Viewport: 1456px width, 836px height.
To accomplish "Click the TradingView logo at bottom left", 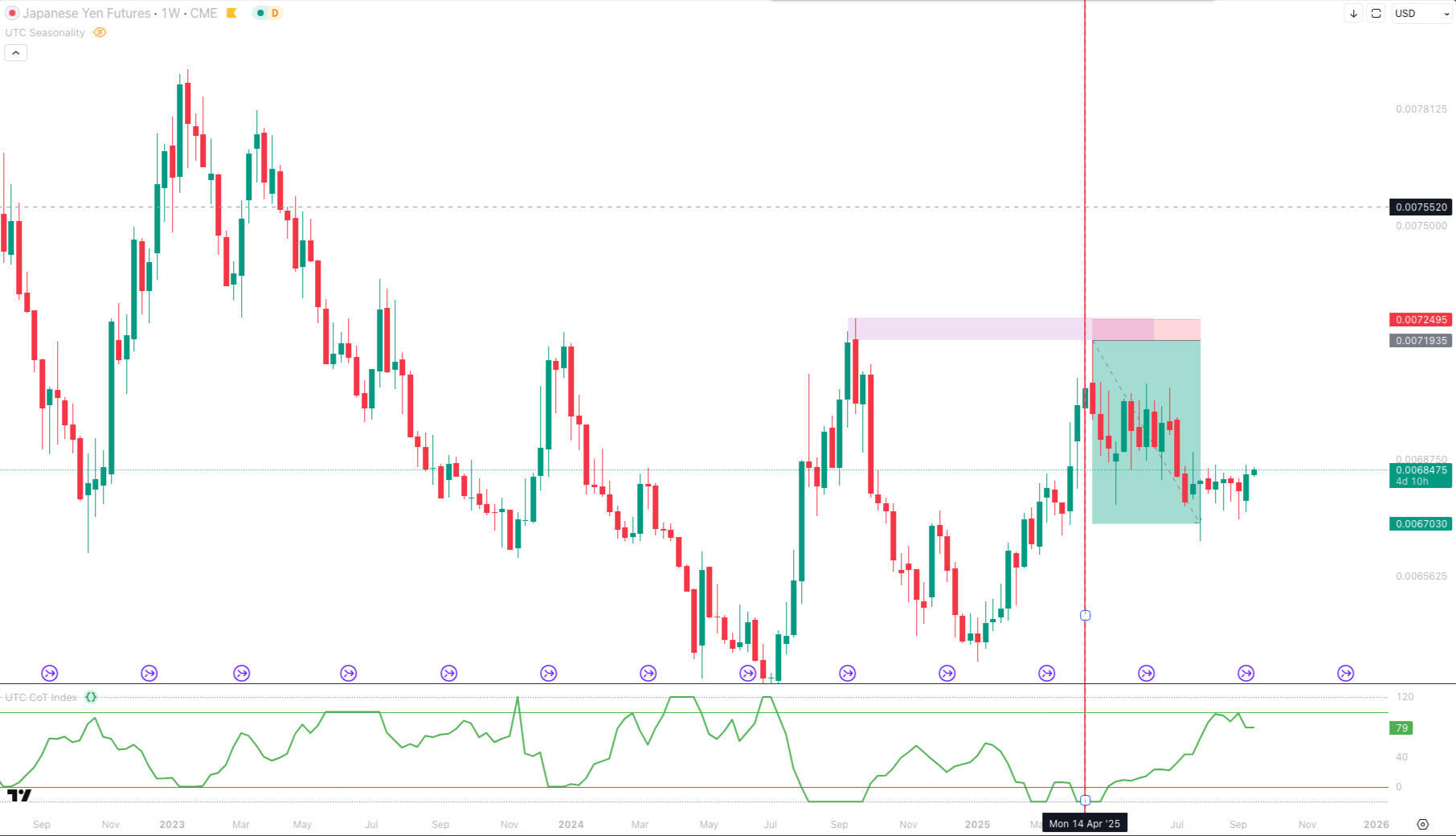I will pyautogui.click(x=19, y=795).
